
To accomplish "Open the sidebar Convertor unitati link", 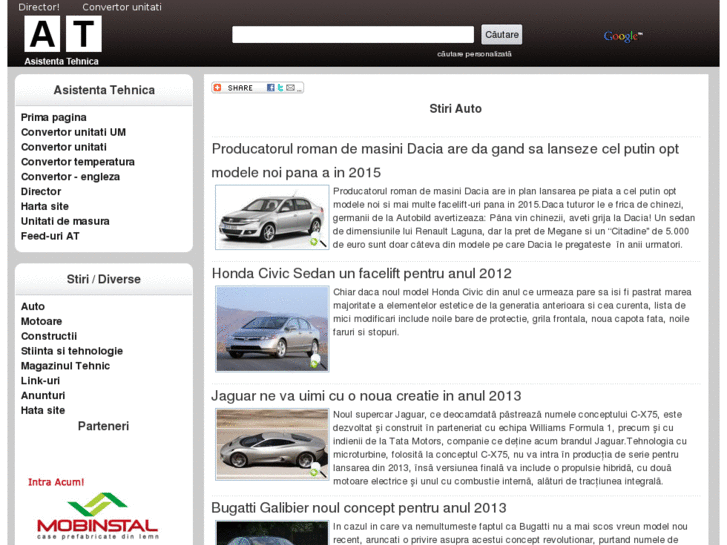I will pos(64,147).
